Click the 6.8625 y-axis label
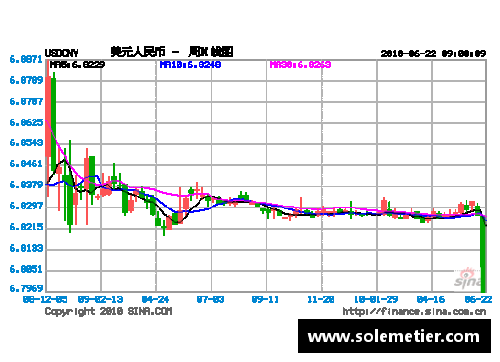Image resolution: width=500 pixels, height=362 pixels. tap(26, 122)
